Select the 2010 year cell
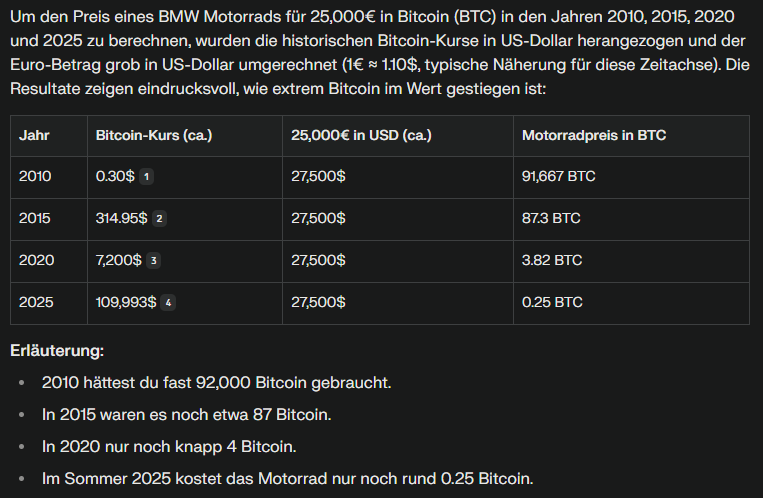763x498 pixels. pyautogui.click(x=35, y=176)
